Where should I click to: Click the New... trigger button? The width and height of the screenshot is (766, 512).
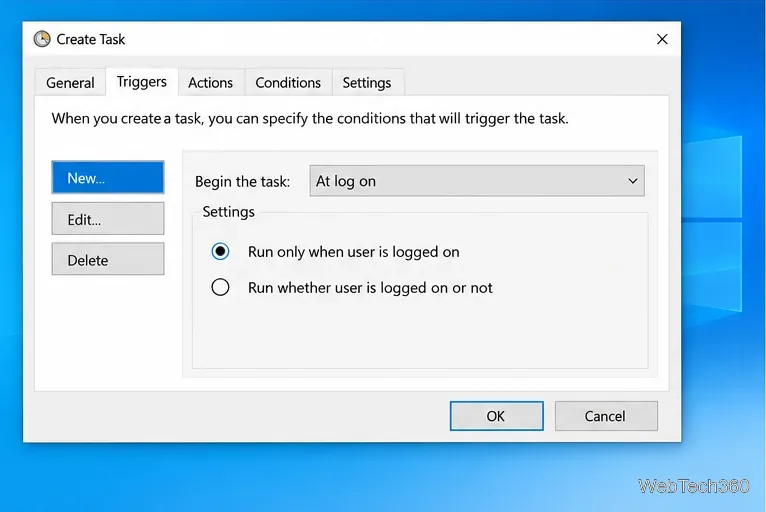coord(108,178)
